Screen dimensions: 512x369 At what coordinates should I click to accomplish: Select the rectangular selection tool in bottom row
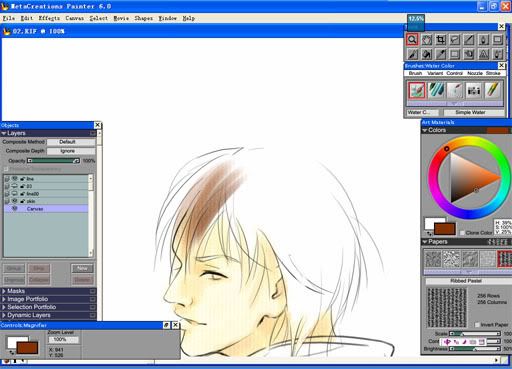point(455,54)
